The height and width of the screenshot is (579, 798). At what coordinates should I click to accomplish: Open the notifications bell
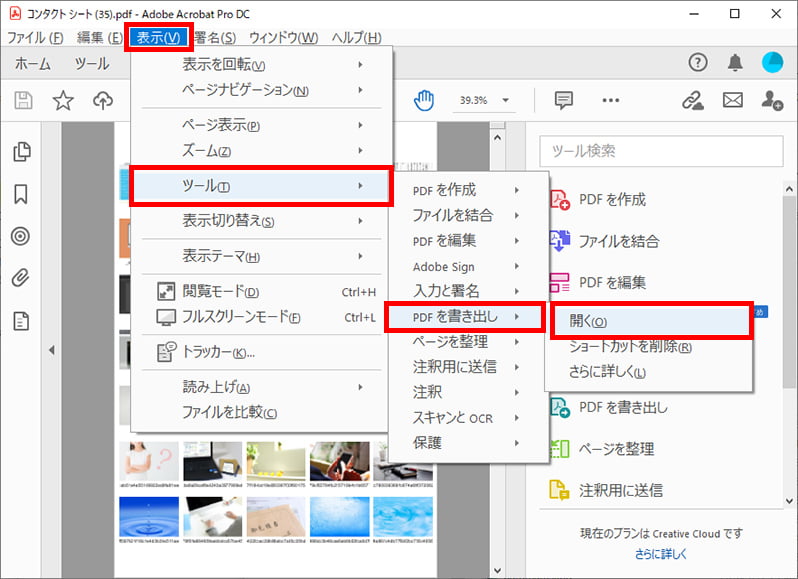click(735, 63)
